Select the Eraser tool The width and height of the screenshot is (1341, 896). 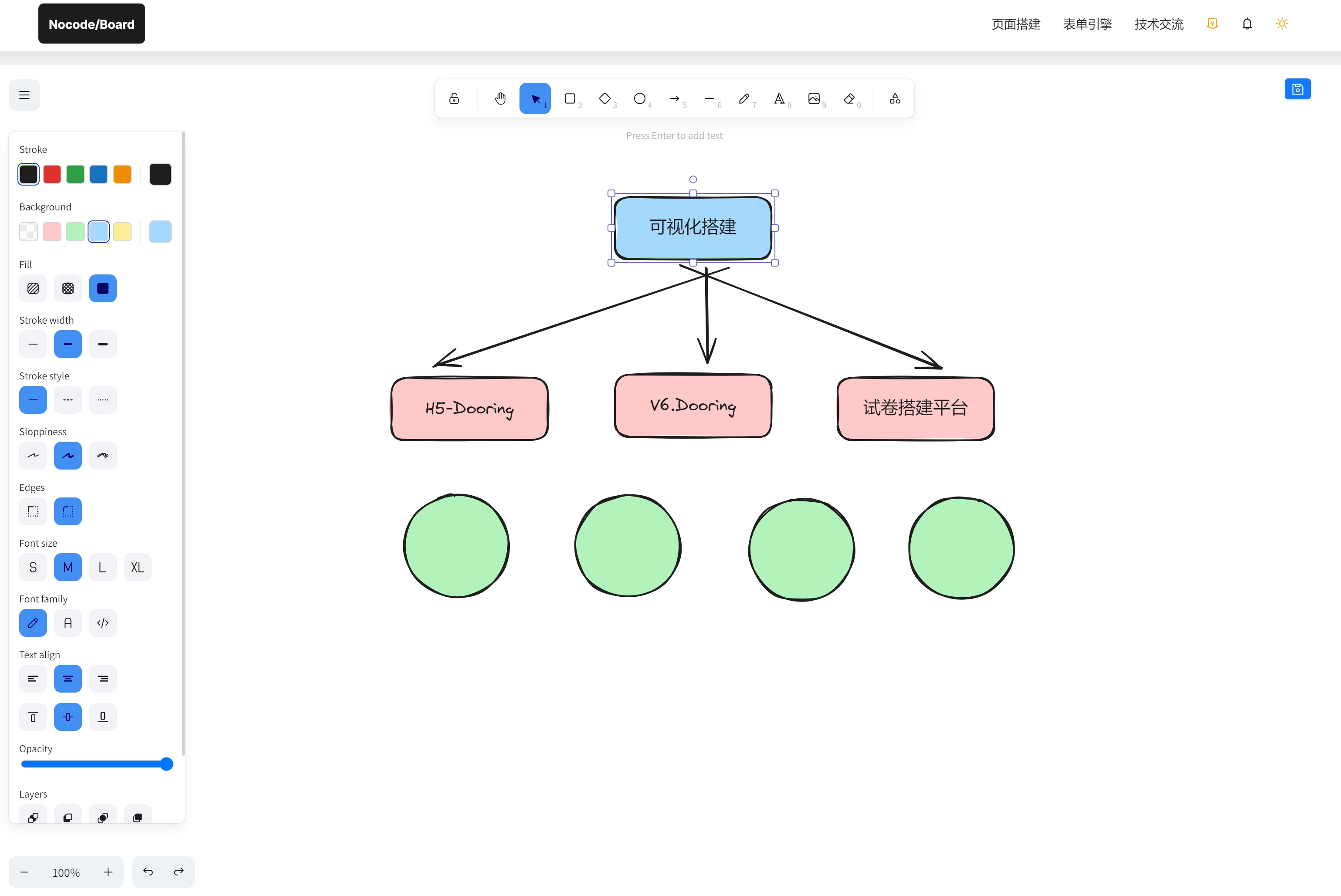point(849,99)
